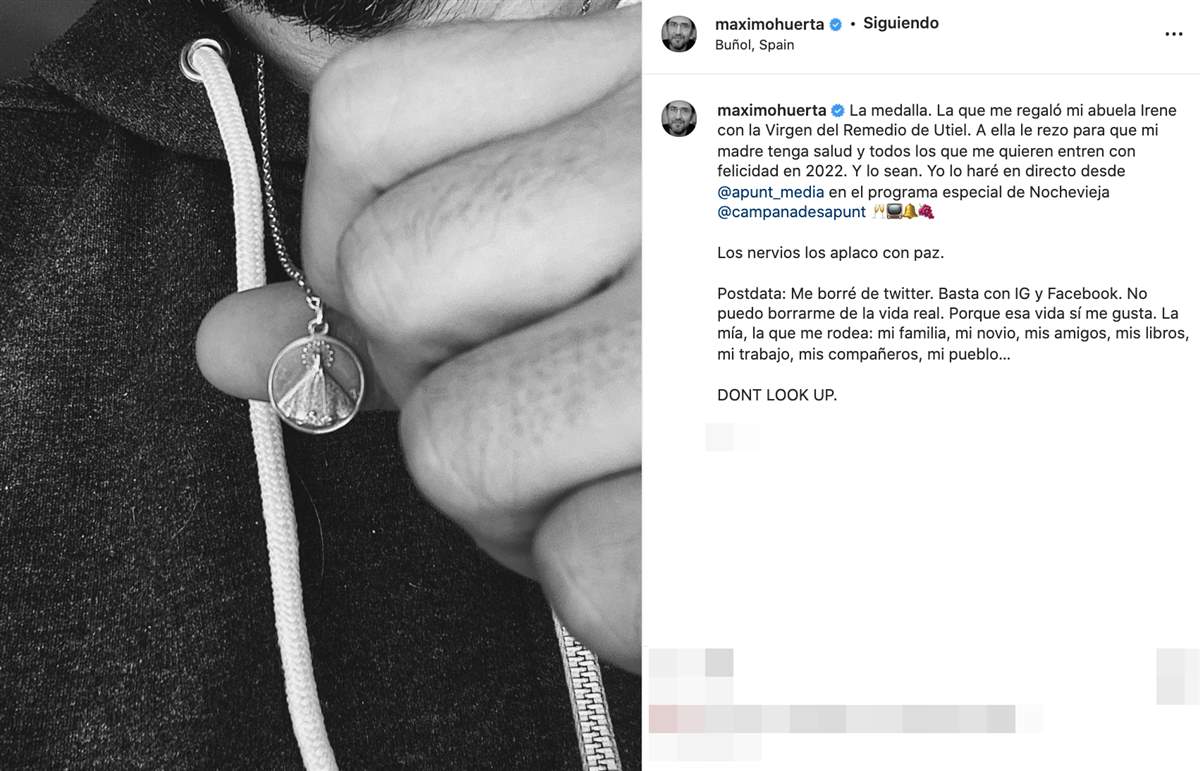
Task: Follow the @campanadesapunt mention link
Action: tap(792, 212)
